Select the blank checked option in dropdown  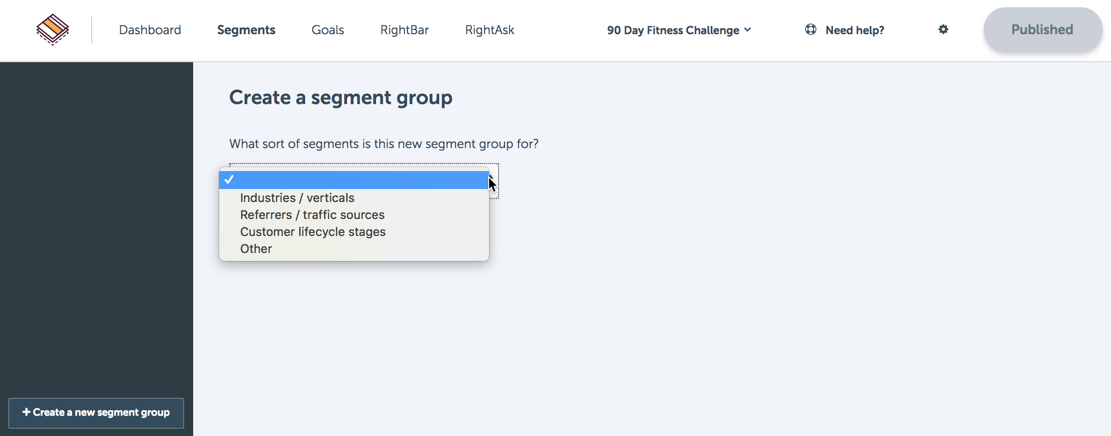354,180
